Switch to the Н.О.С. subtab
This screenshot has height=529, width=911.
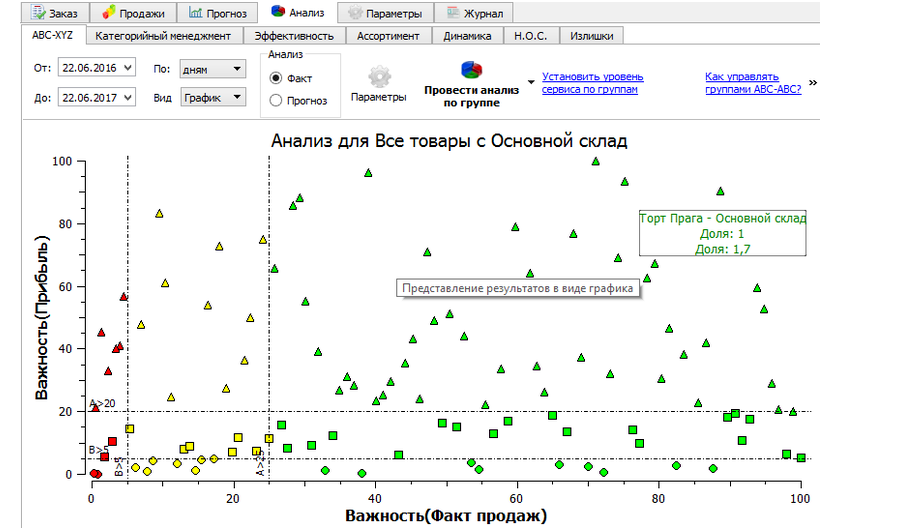point(530,36)
